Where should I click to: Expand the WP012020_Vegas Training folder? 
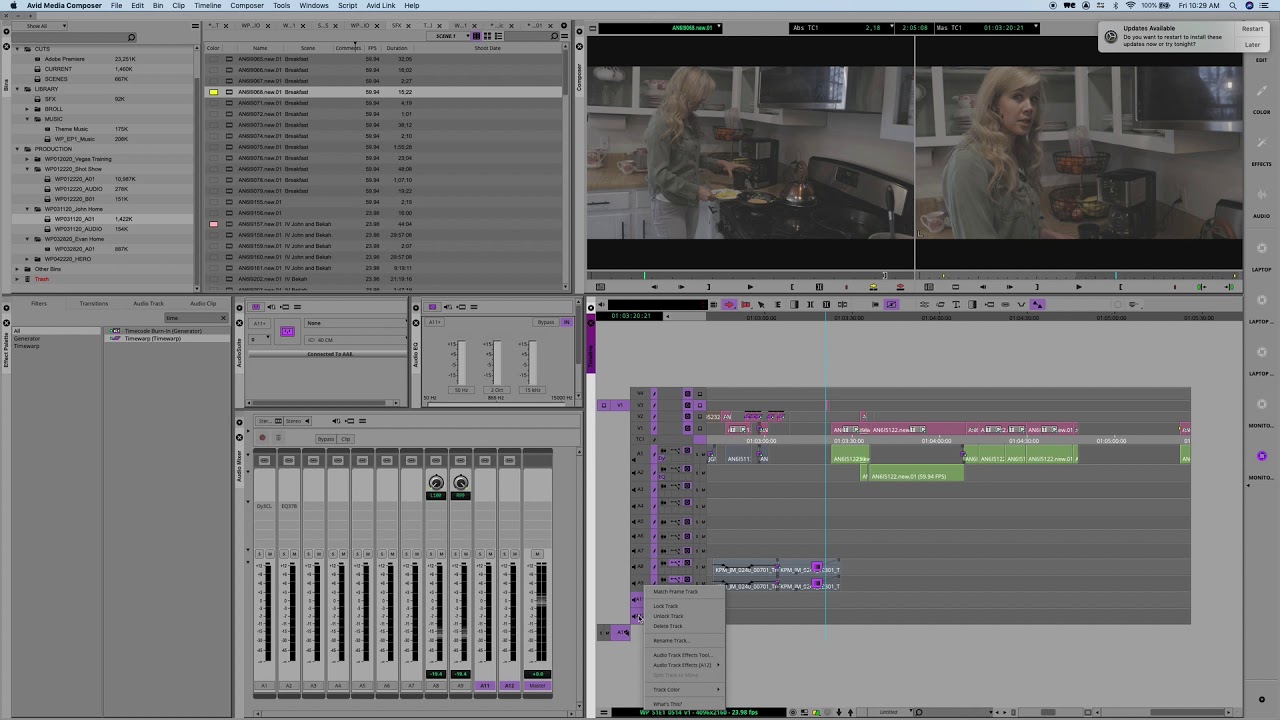tap(27, 159)
